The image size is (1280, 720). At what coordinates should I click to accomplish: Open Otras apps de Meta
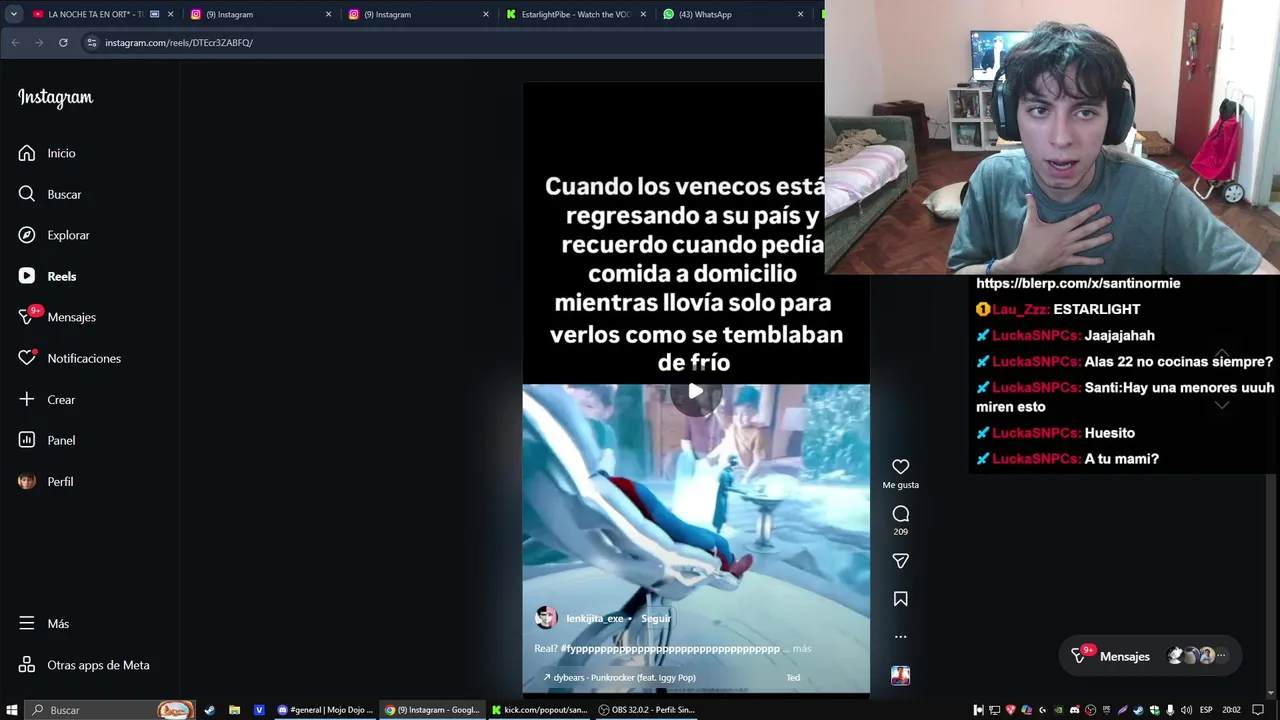[84, 665]
